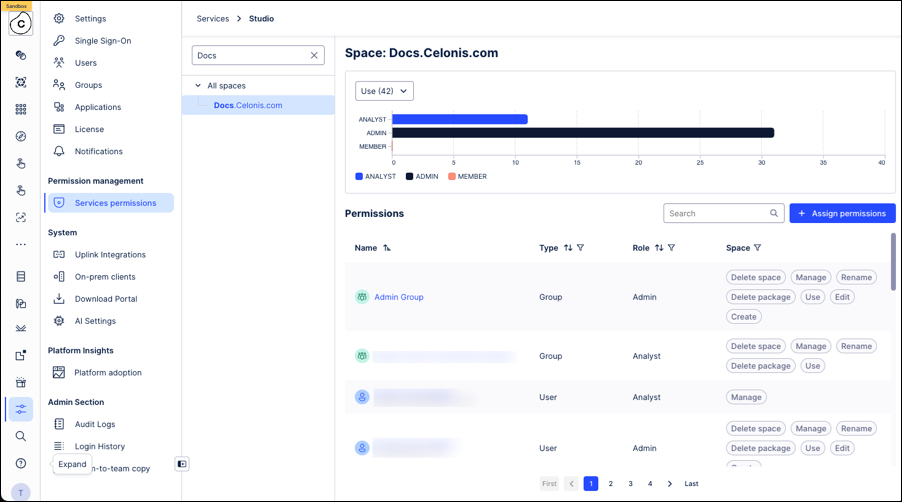Screen dimensions: 902x502
Task: Click the Settings gear icon
Action: (x=59, y=18)
